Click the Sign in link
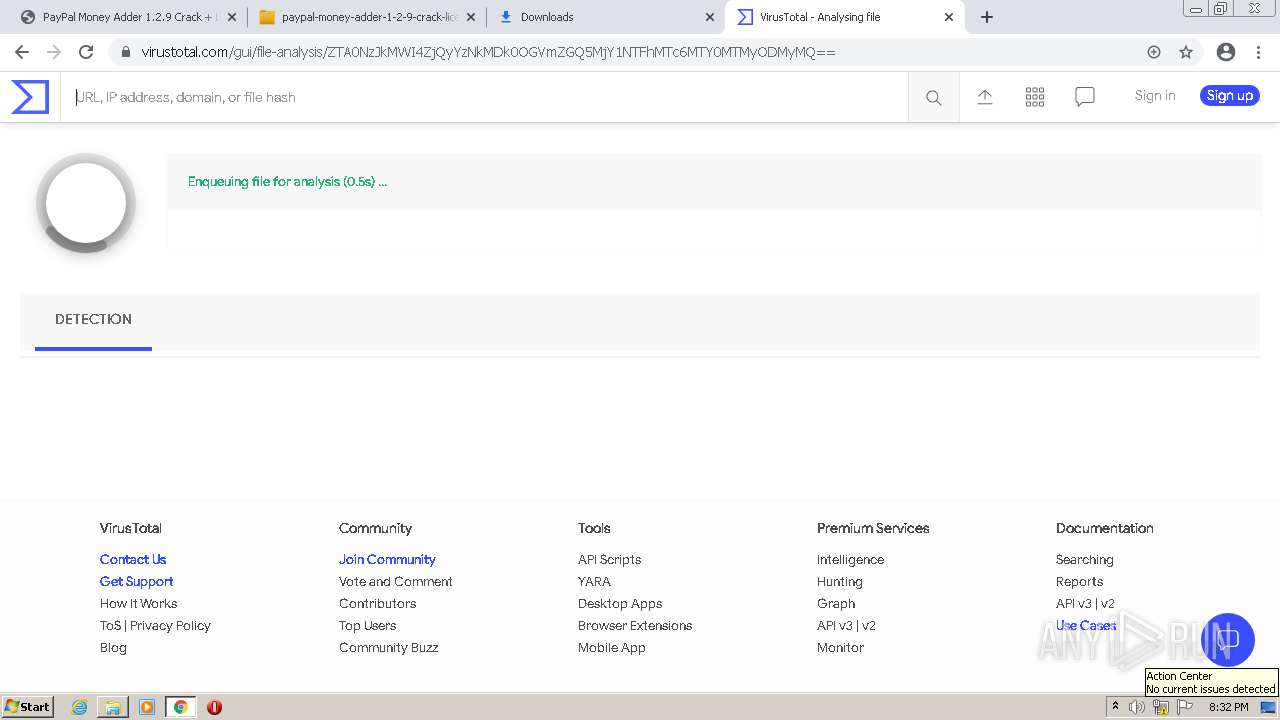 pos(1155,96)
